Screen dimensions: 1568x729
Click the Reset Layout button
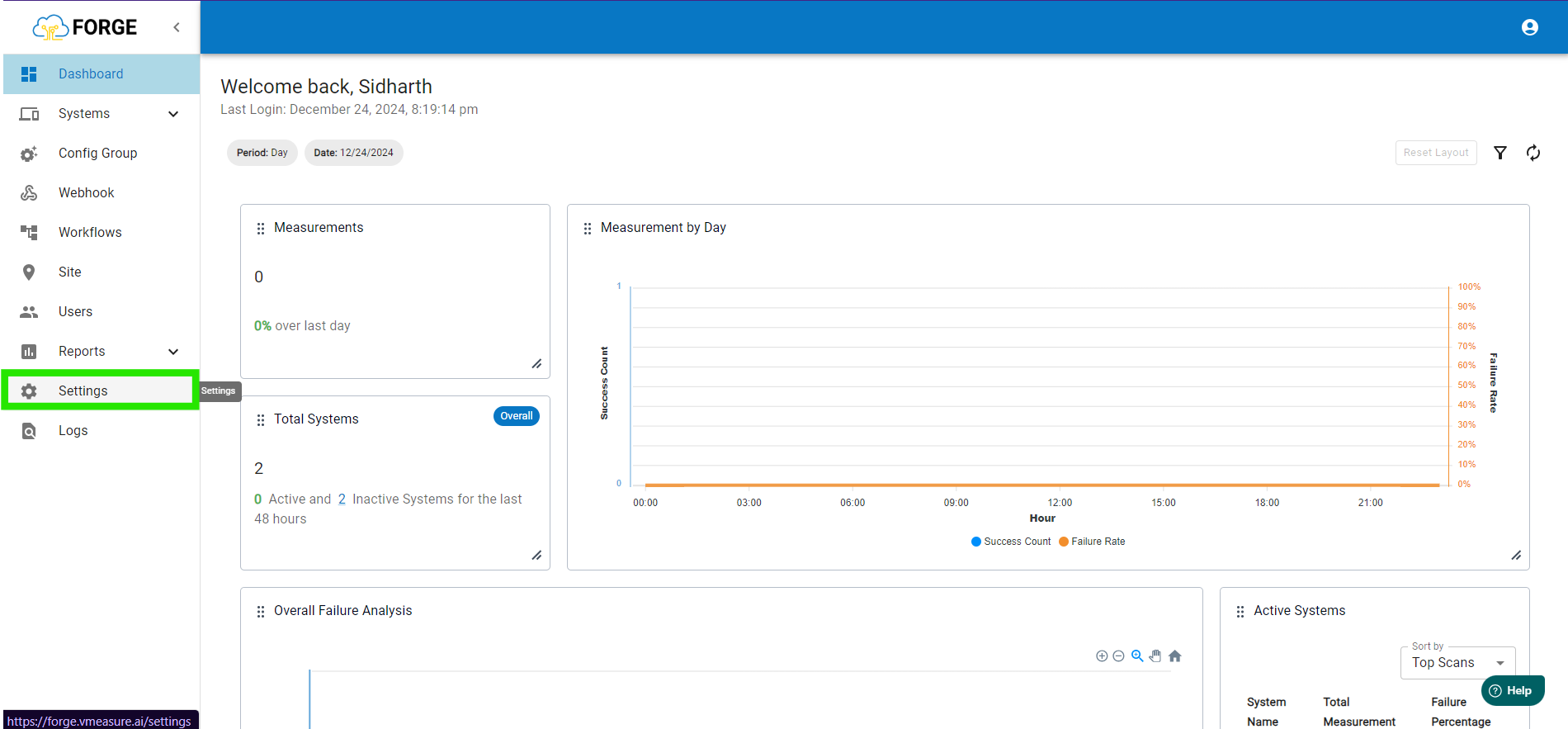pos(1436,153)
